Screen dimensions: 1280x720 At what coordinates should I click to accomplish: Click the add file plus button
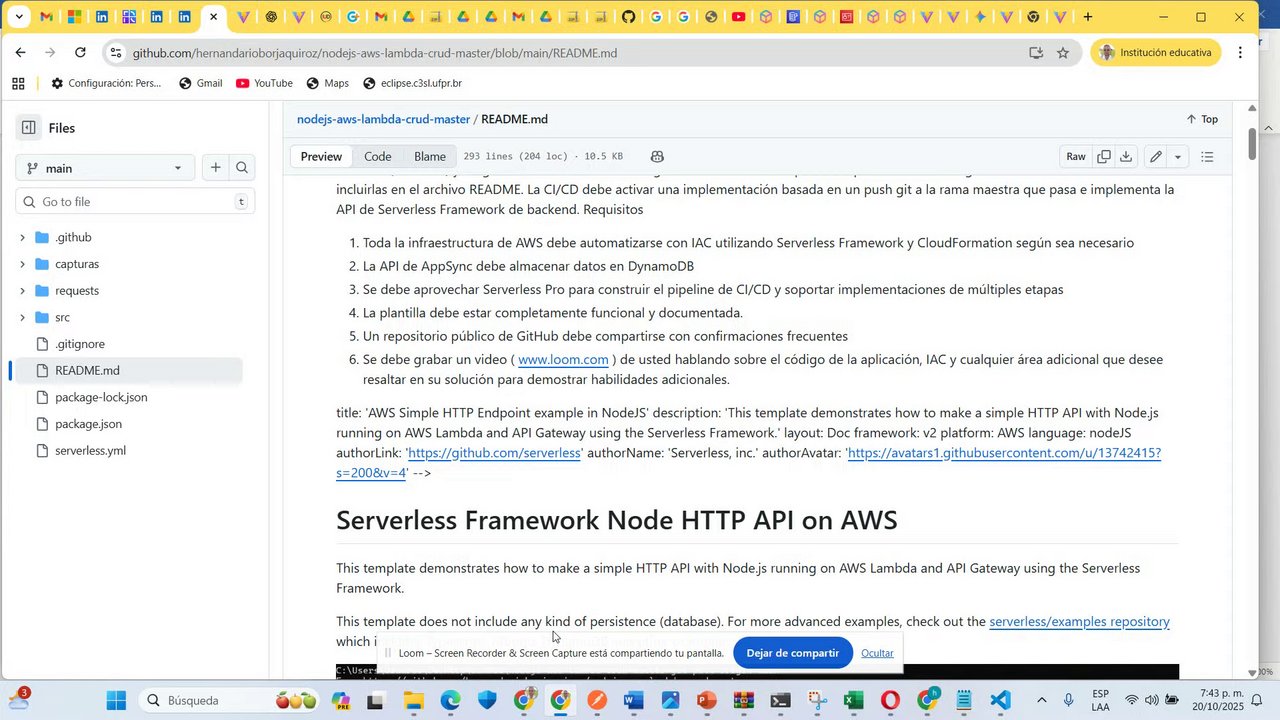pyautogui.click(x=215, y=168)
